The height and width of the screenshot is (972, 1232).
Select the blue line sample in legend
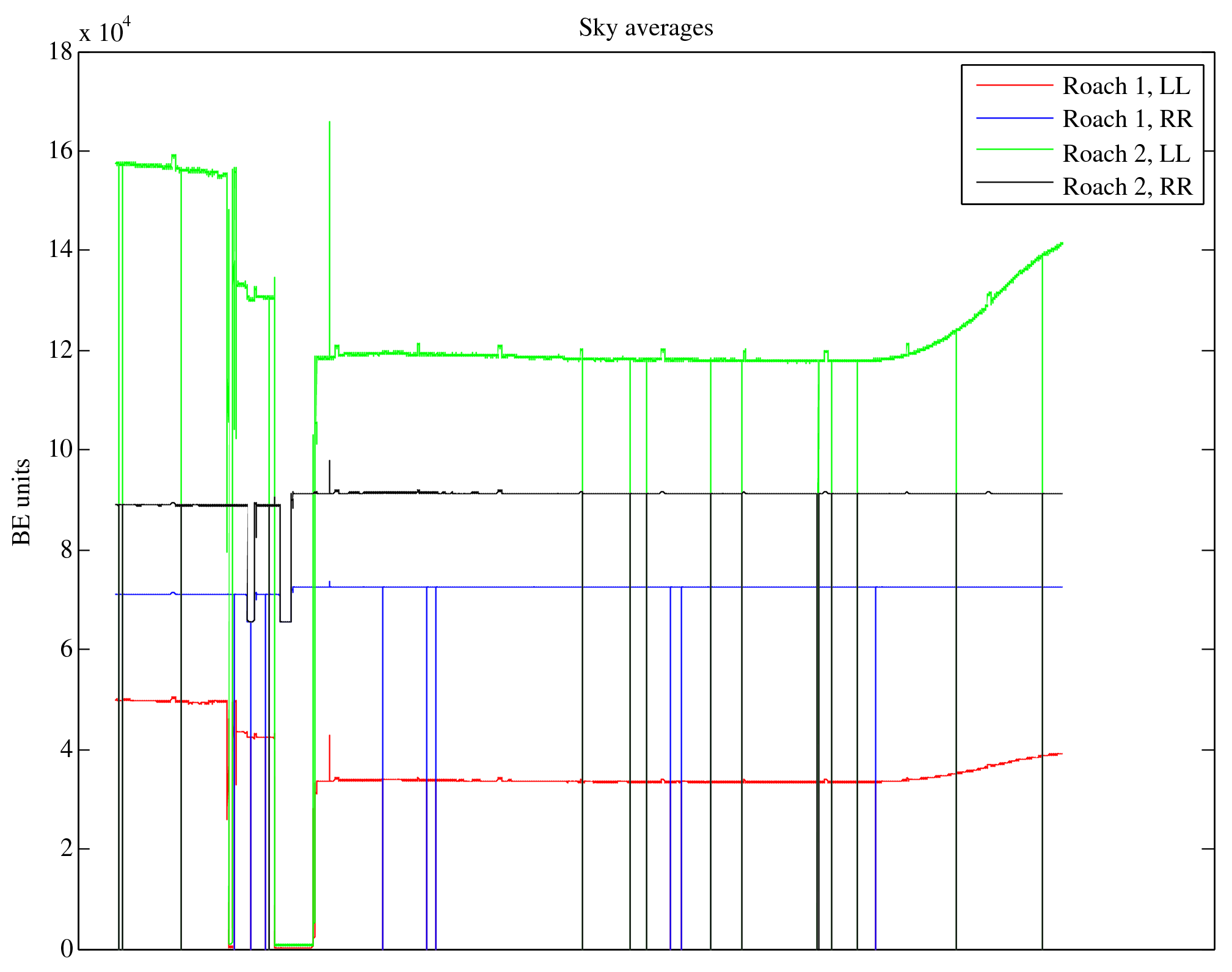coord(1015,118)
